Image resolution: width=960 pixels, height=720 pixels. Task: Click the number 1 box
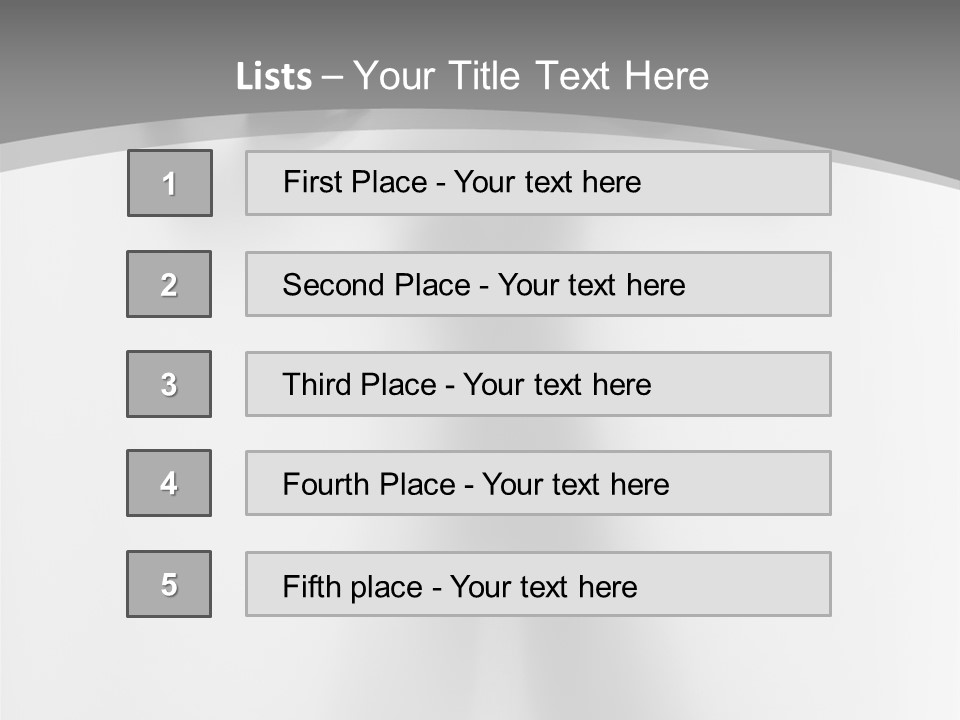pyautogui.click(x=170, y=183)
